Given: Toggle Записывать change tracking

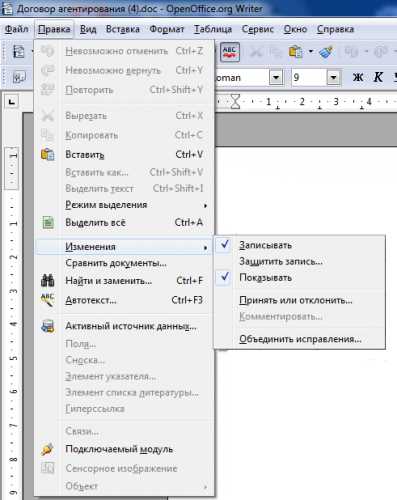Looking at the screenshot, I should [299, 245].
